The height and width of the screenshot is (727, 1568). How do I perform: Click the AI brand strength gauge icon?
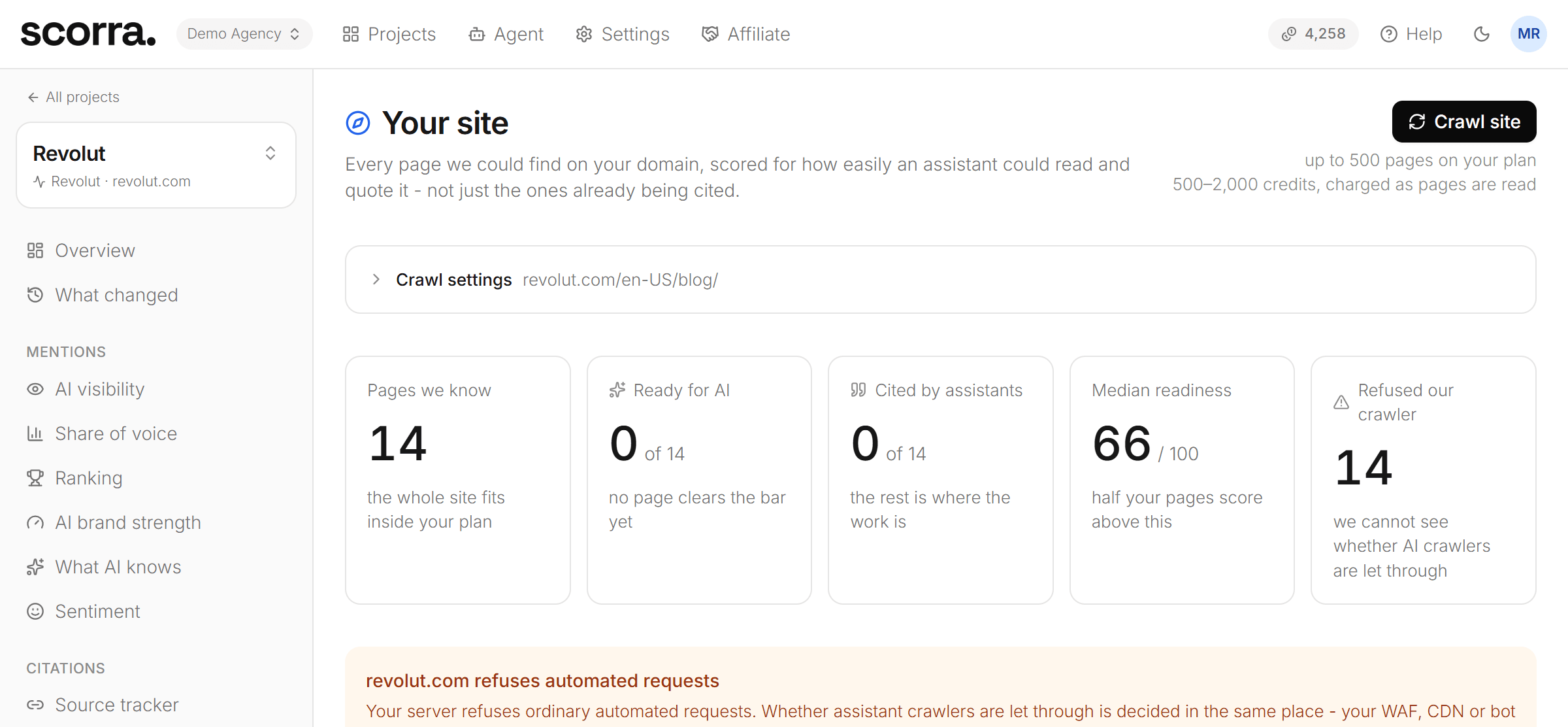pos(35,522)
